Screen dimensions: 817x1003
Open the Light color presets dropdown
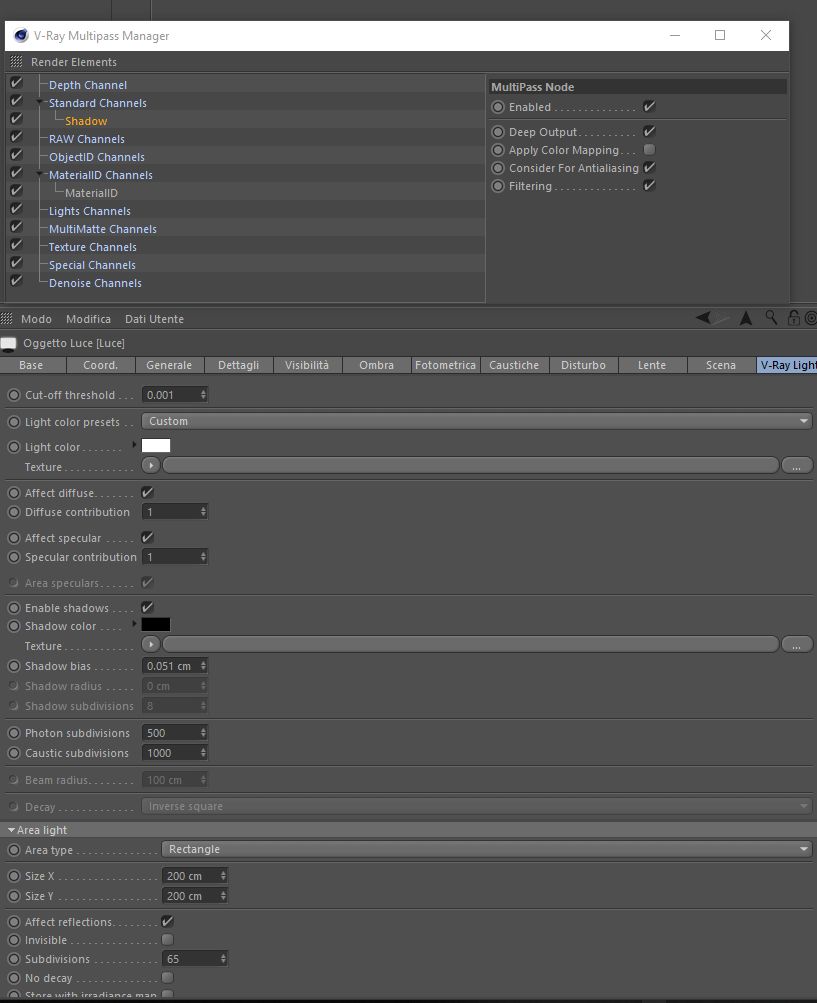point(477,421)
